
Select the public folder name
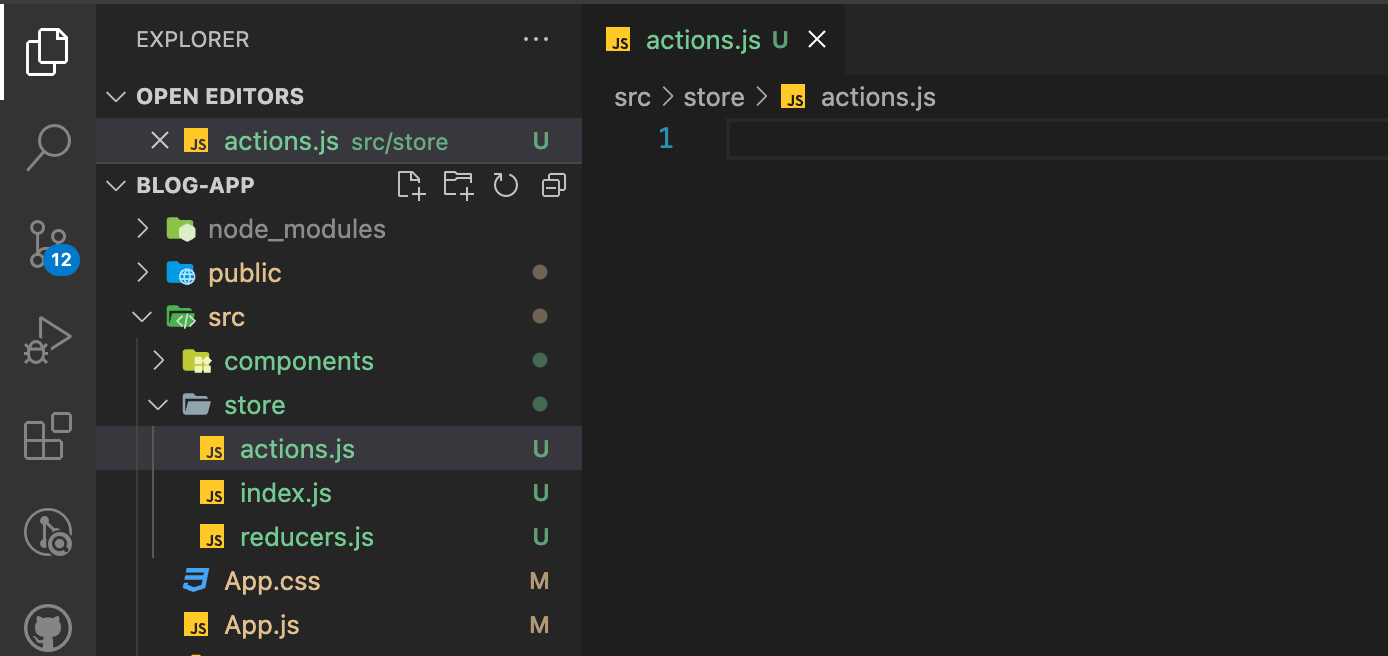click(x=245, y=273)
